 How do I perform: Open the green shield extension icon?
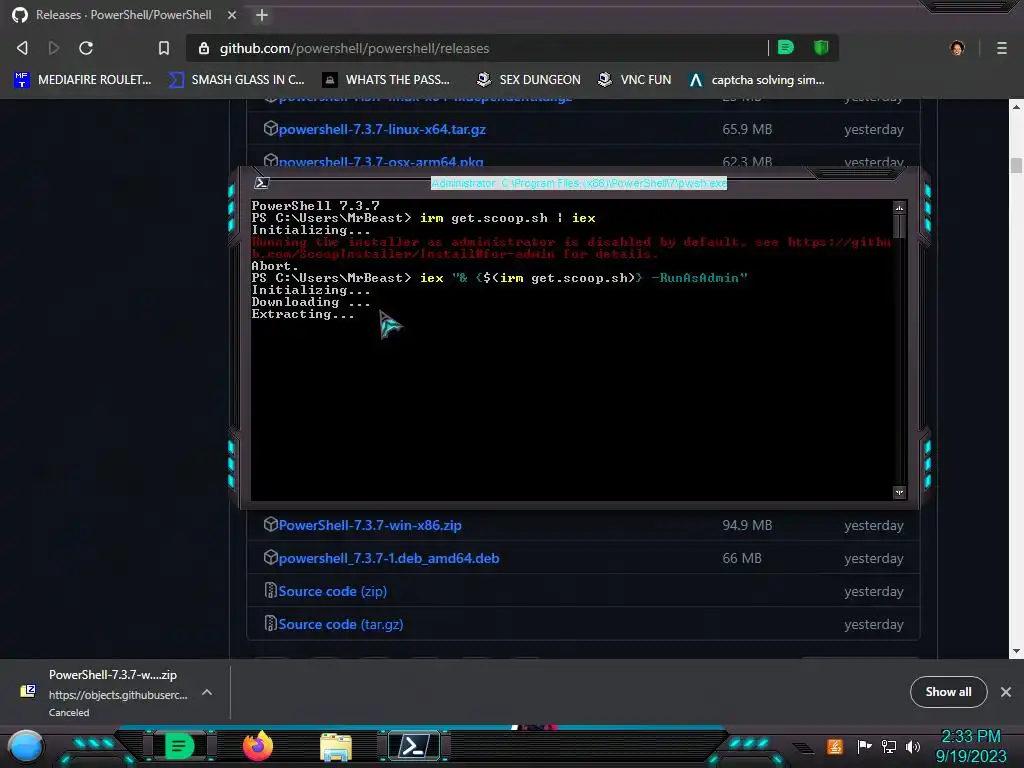coord(821,47)
